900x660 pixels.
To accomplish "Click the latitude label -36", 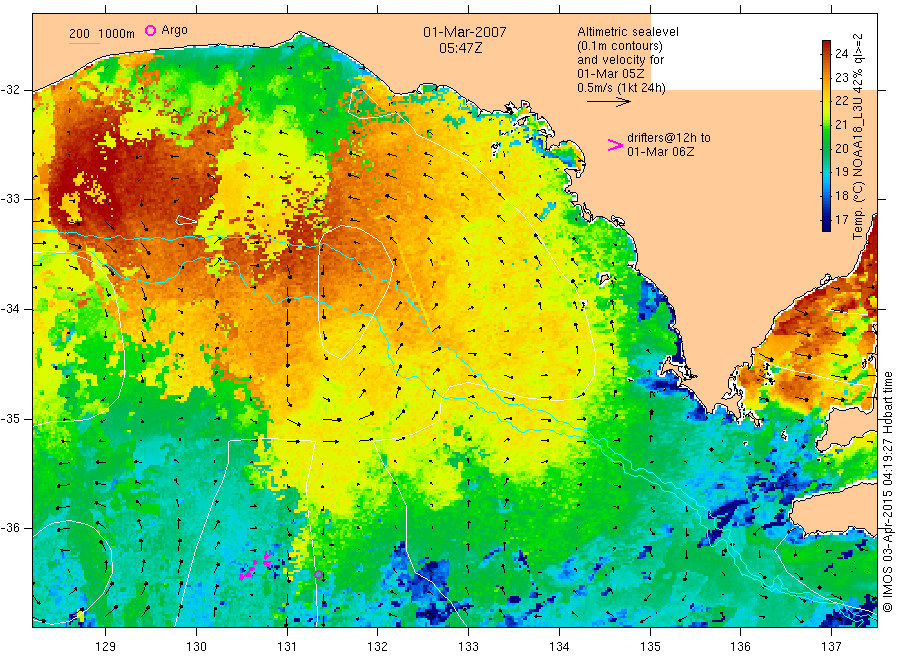I will pyautogui.click(x=11, y=528).
